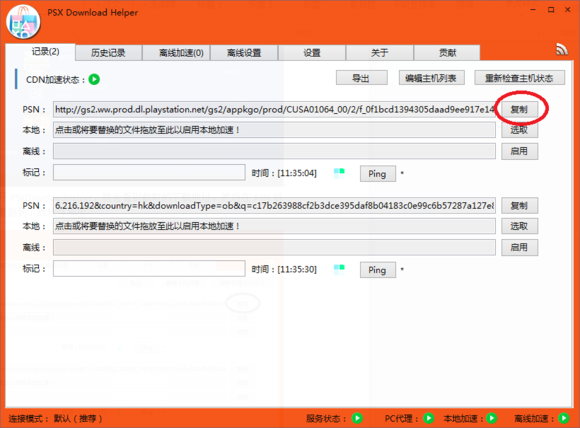Image resolution: width=580 pixels, height=428 pixels.
Task: Minimize the PSX Download Helper window
Action: pyautogui.click(x=533, y=10)
